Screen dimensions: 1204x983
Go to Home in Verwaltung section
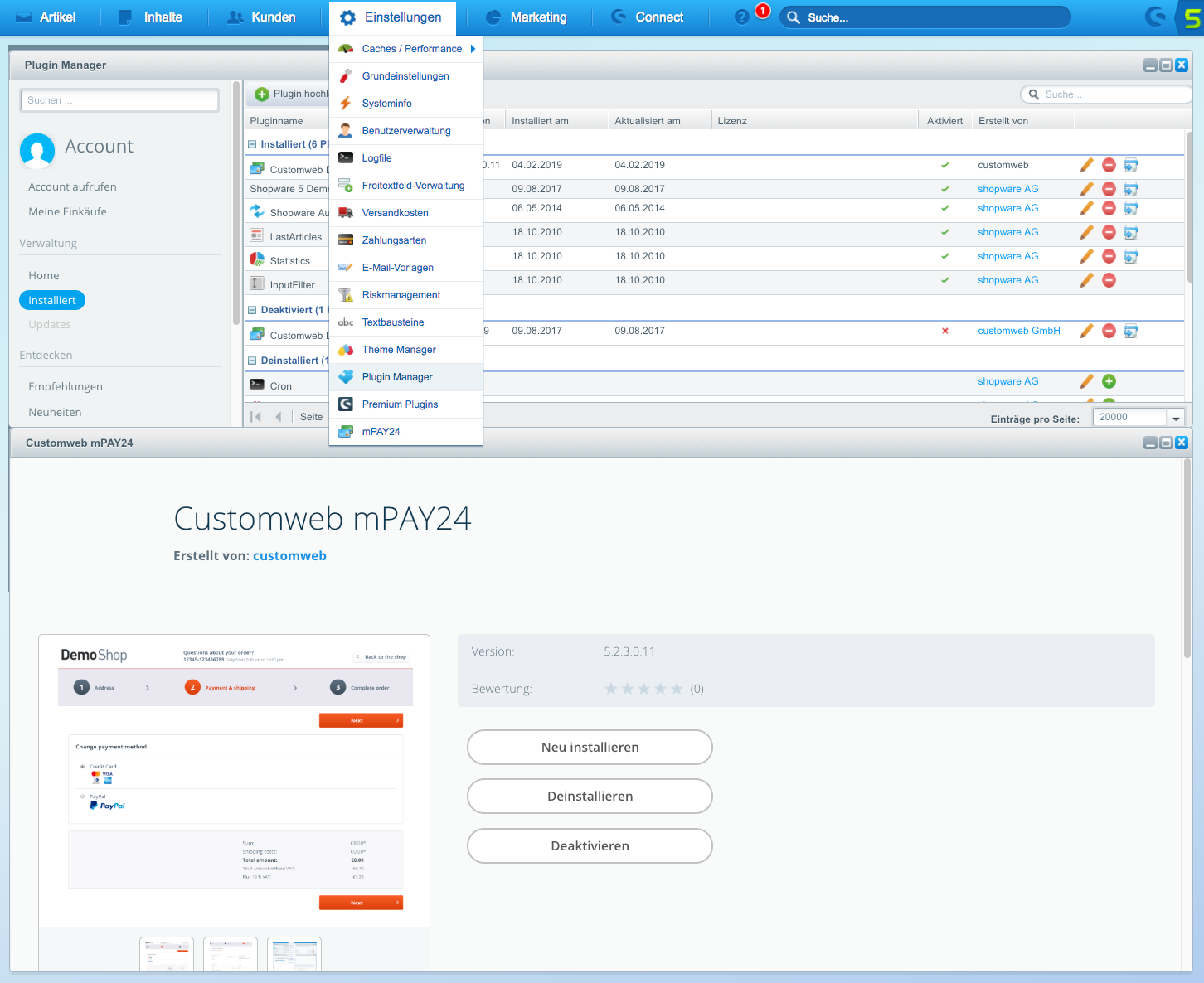tap(44, 275)
